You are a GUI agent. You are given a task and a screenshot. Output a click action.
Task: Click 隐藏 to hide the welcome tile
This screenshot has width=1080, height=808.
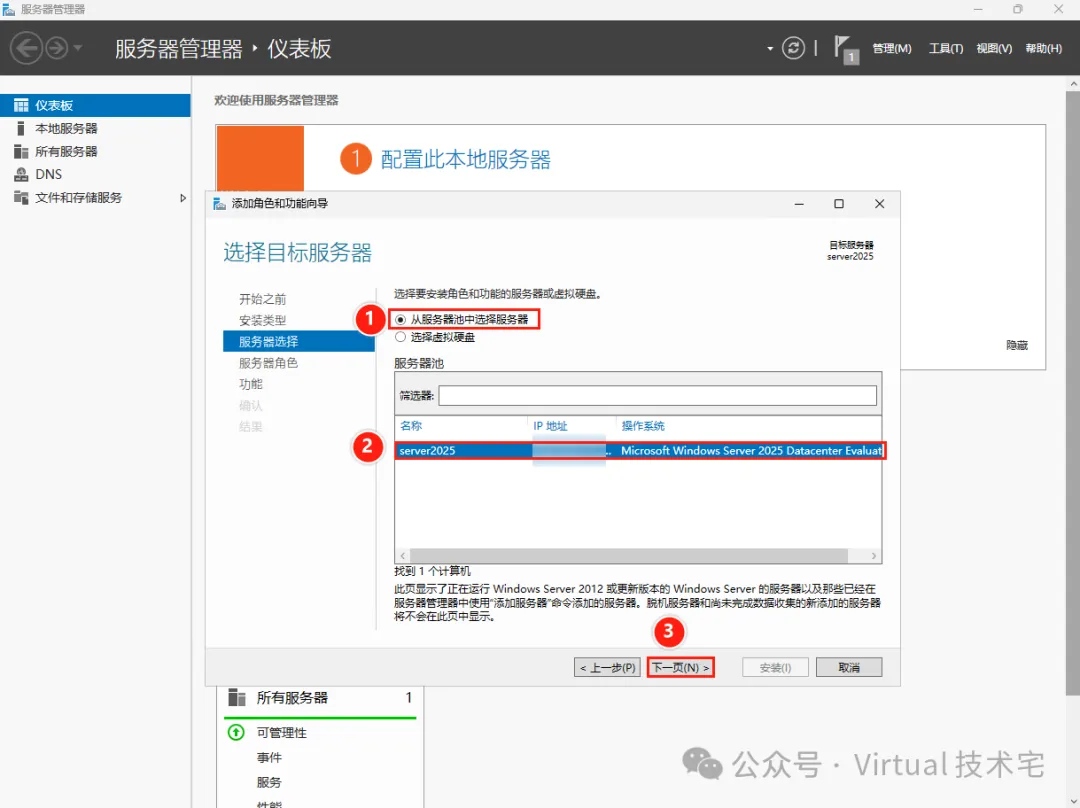click(x=1017, y=345)
